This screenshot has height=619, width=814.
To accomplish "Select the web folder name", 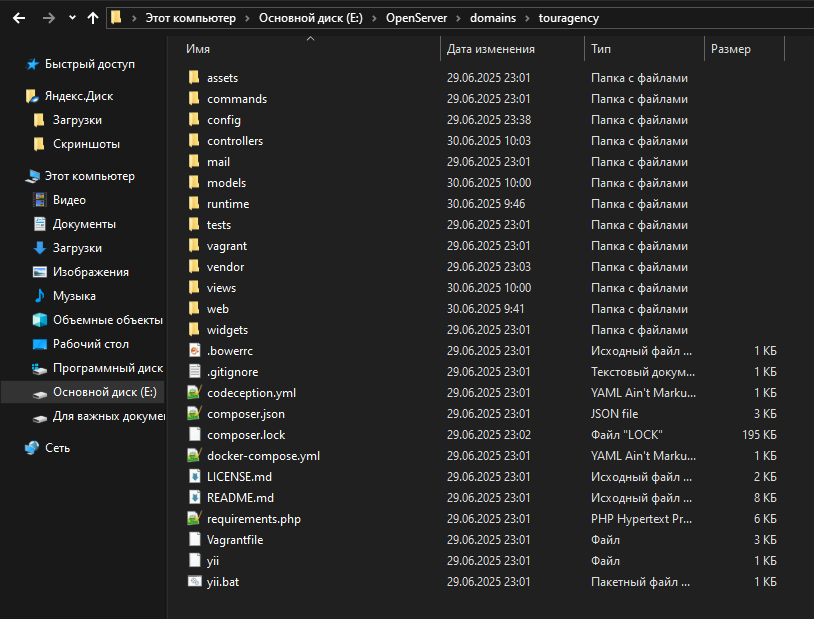I will tap(218, 309).
